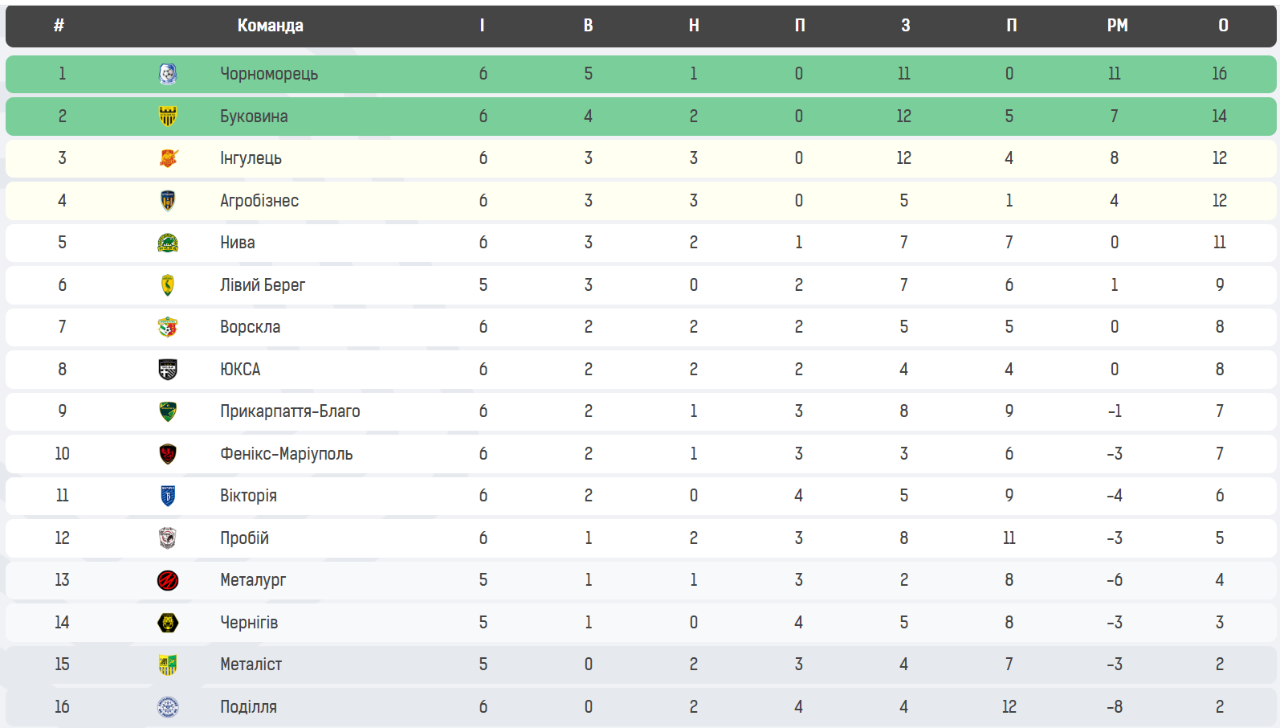Screen dimensions: 1280x728
Task: Click the Ворскла team crest
Action: pos(168,327)
